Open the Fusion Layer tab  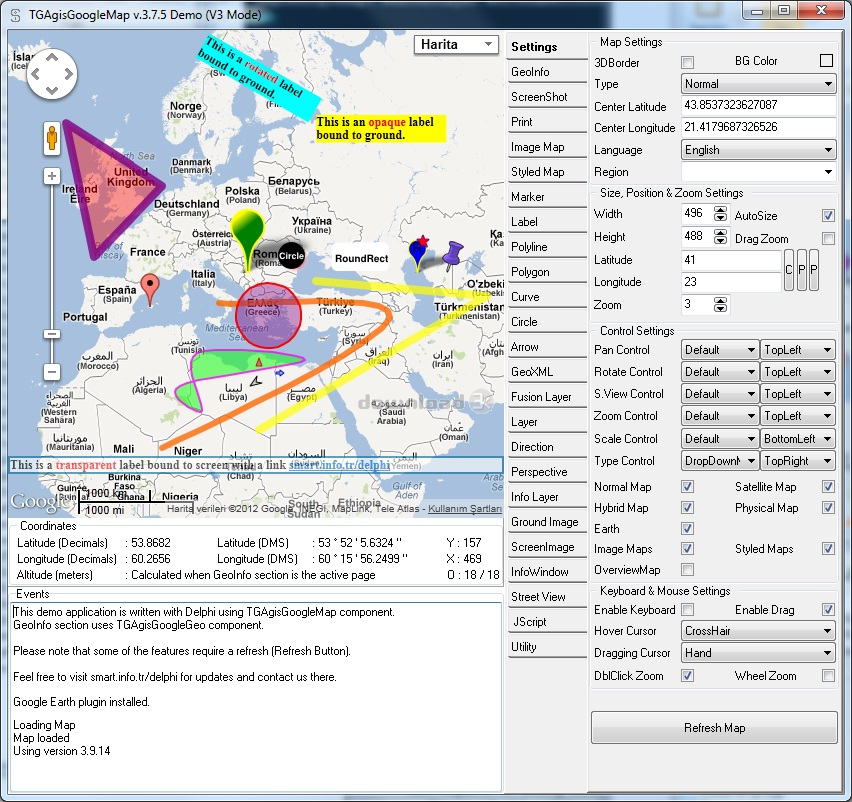[x=547, y=397]
